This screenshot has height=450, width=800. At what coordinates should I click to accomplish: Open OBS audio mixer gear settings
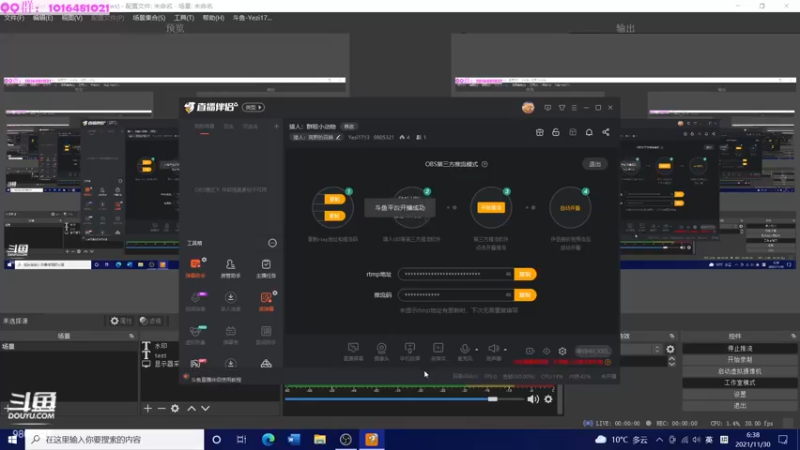[x=548, y=399]
